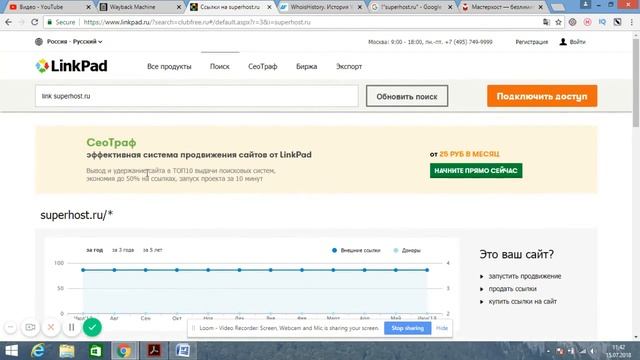Open the Регистрация link
The image size is (640, 360).
(531, 42)
